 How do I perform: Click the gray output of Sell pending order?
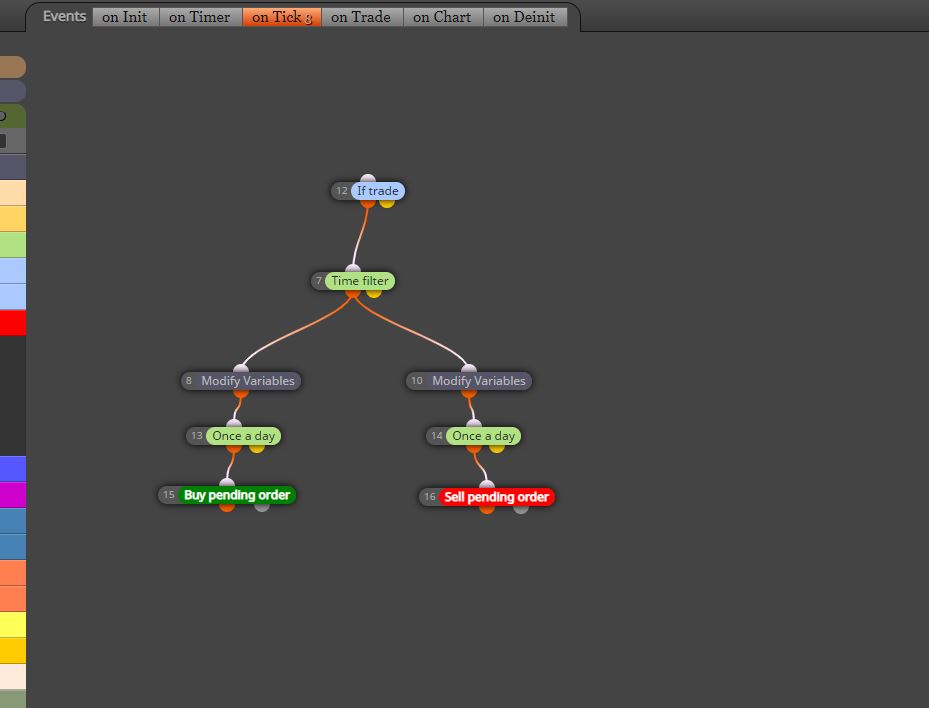pos(521,510)
